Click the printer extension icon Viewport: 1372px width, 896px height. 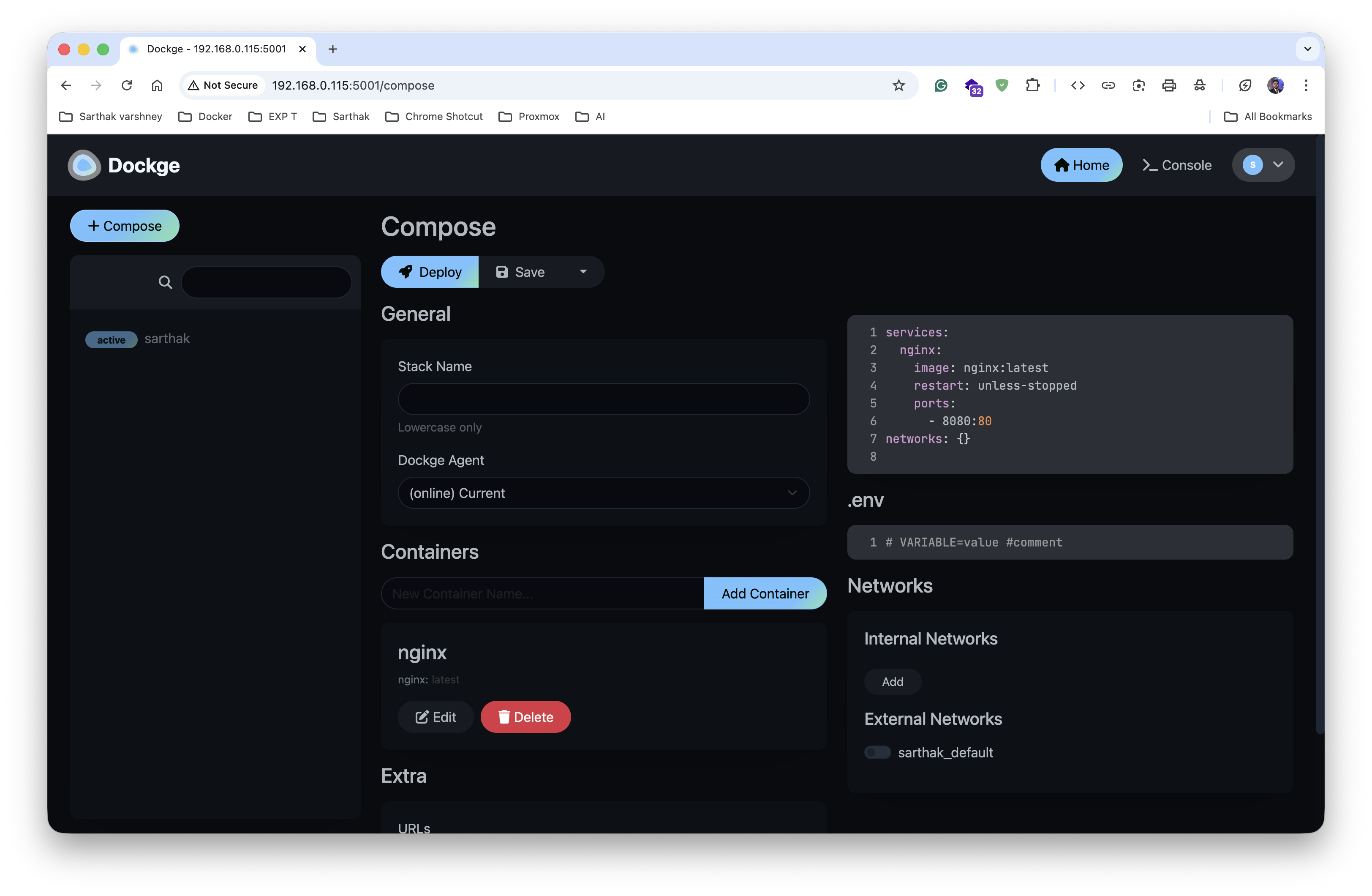1168,85
